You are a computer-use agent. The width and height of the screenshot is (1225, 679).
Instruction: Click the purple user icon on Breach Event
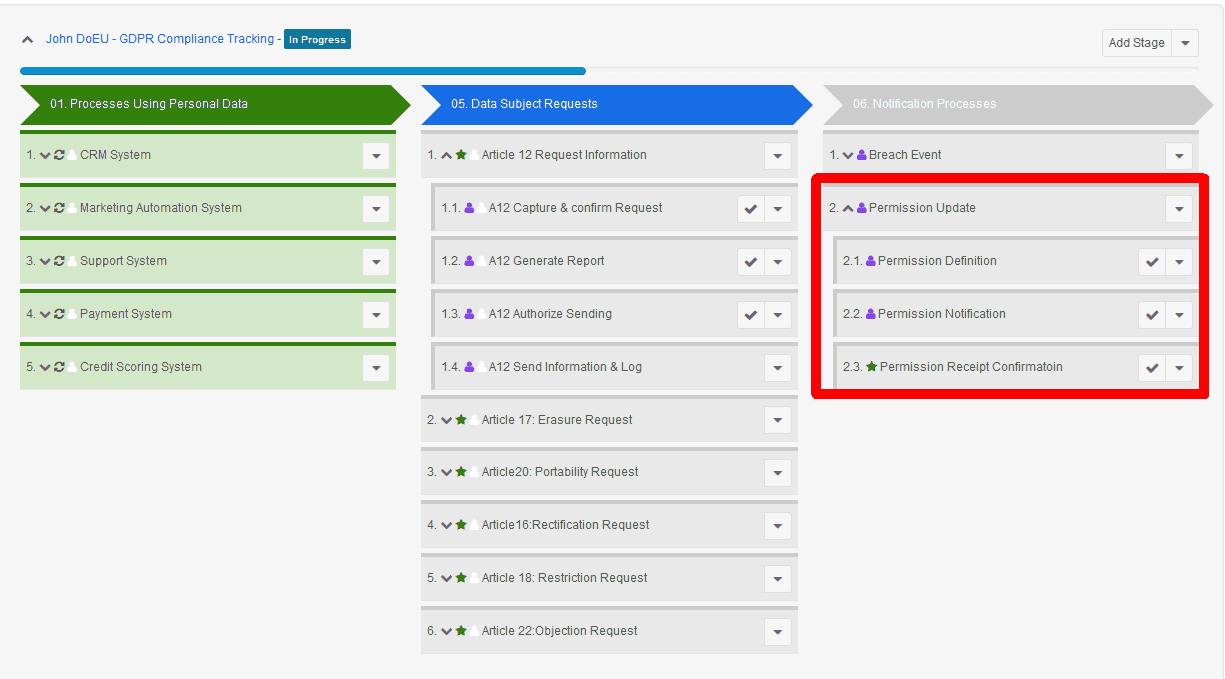click(862, 155)
